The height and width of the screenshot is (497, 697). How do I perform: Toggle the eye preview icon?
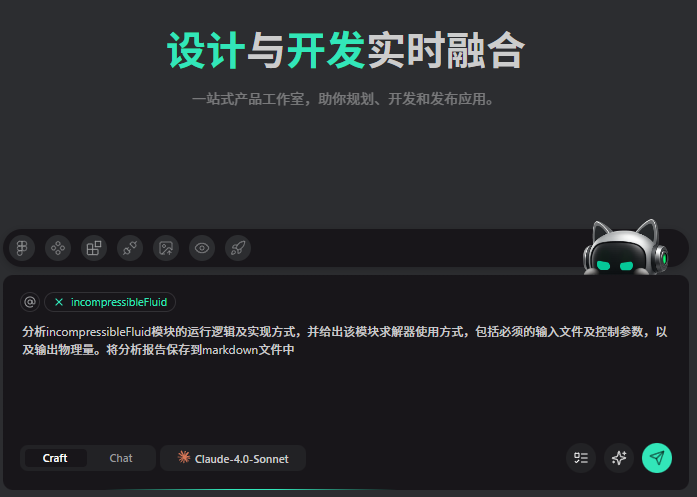click(x=202, y=248)
